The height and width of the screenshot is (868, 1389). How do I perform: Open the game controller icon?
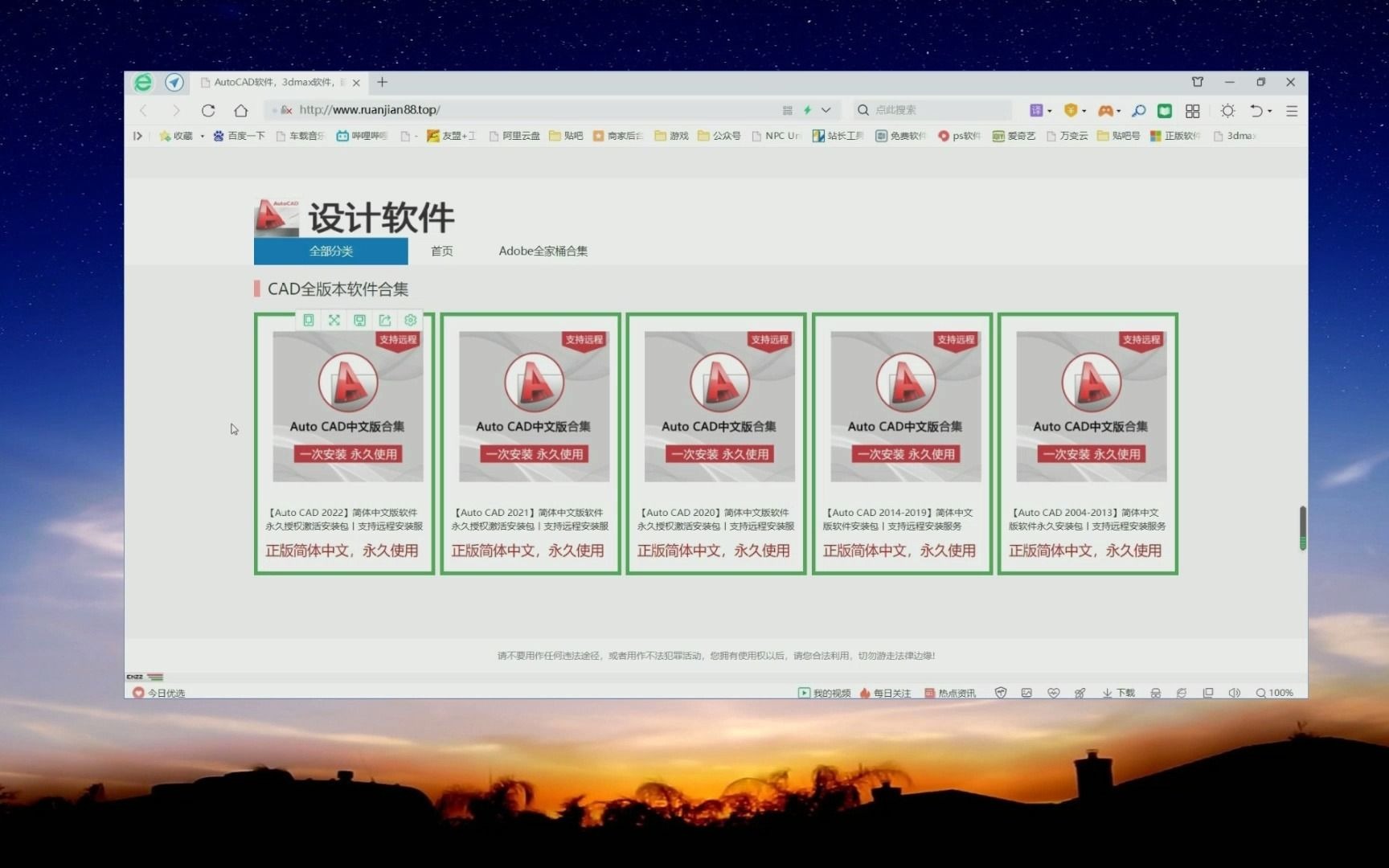point(1106,110)
